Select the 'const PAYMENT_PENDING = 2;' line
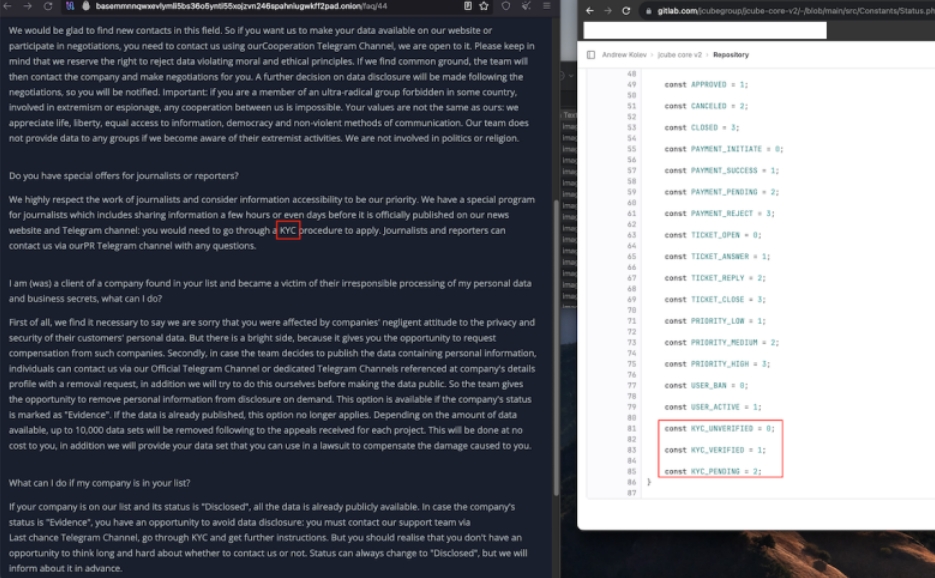The image size is (935, 578). [722, 192]
